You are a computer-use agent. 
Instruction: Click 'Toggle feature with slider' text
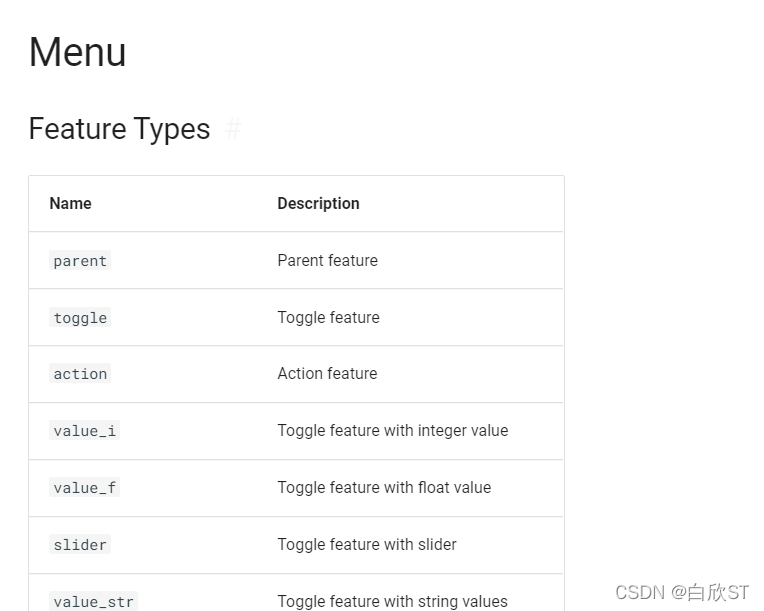[367, 545]
